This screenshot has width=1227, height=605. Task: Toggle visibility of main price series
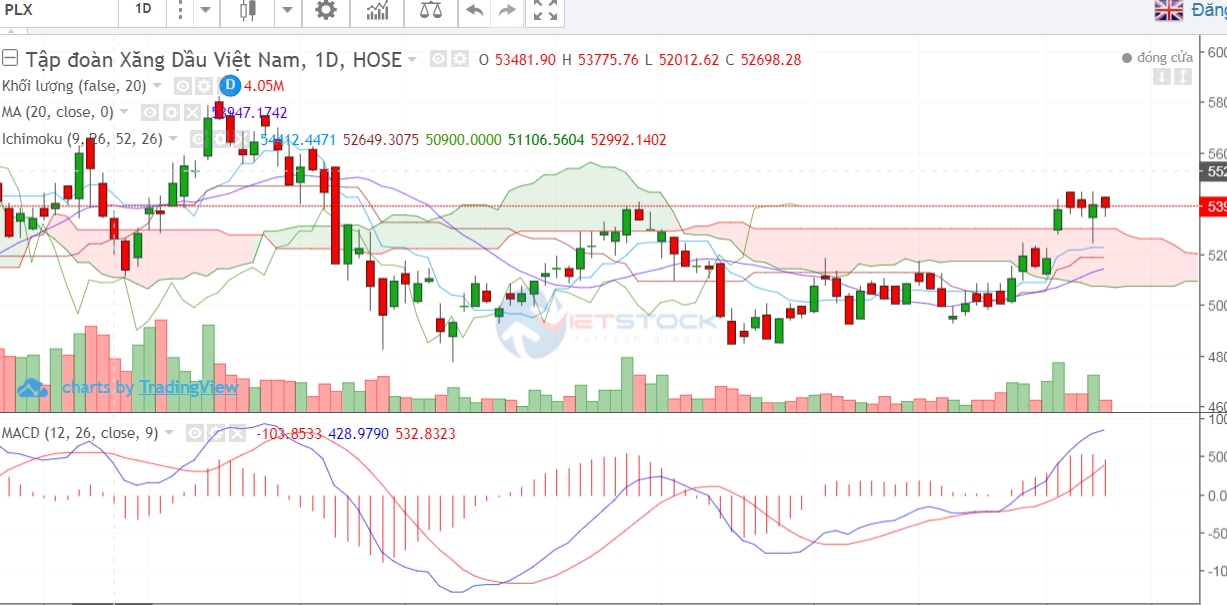click(438, 59)
